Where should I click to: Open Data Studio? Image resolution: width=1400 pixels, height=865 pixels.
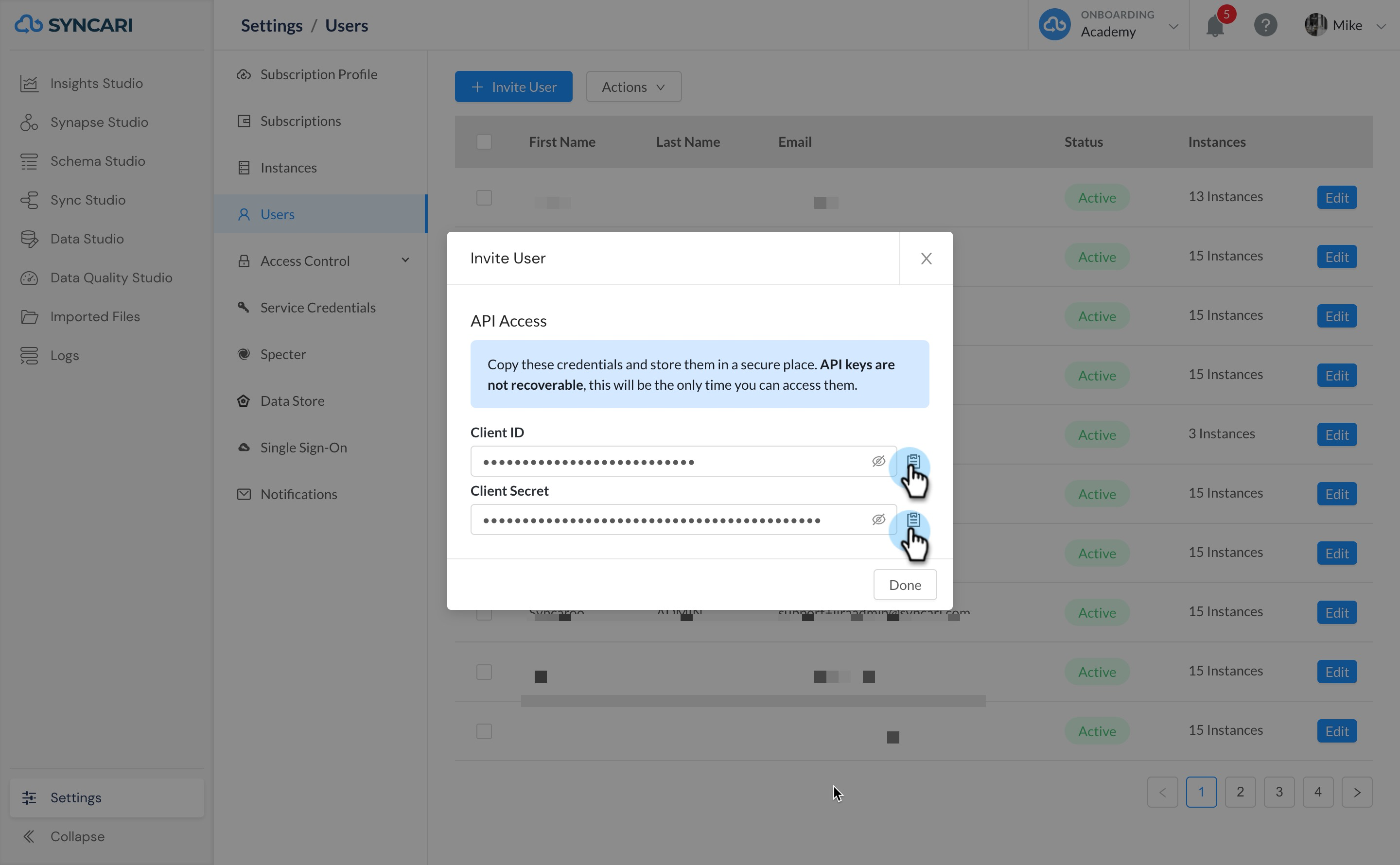pos(87,239)
